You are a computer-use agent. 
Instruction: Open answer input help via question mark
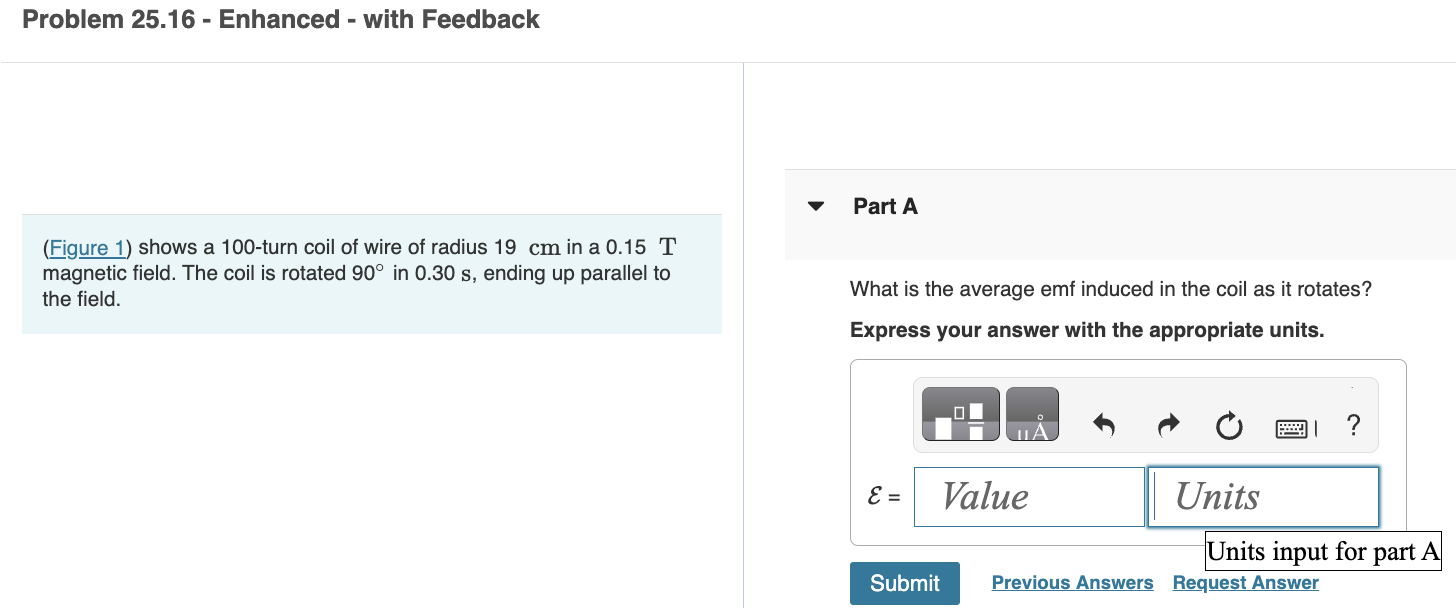tap(1352, 426)
